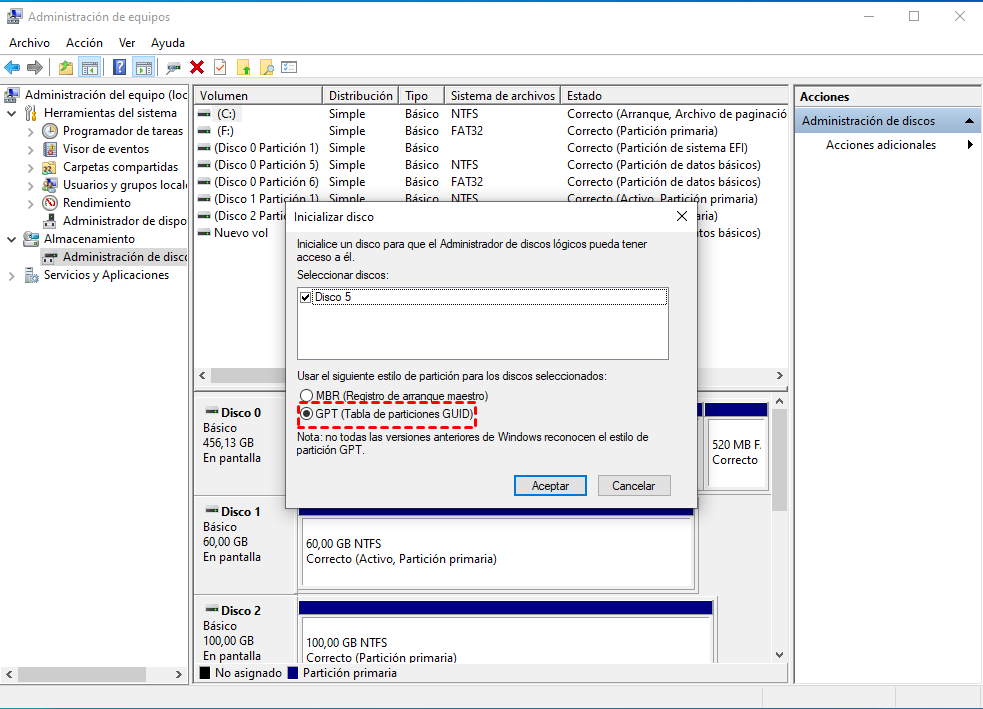Collapse Almacenamiento tree node
The image size is (983, 709).
tap(11, 239)
